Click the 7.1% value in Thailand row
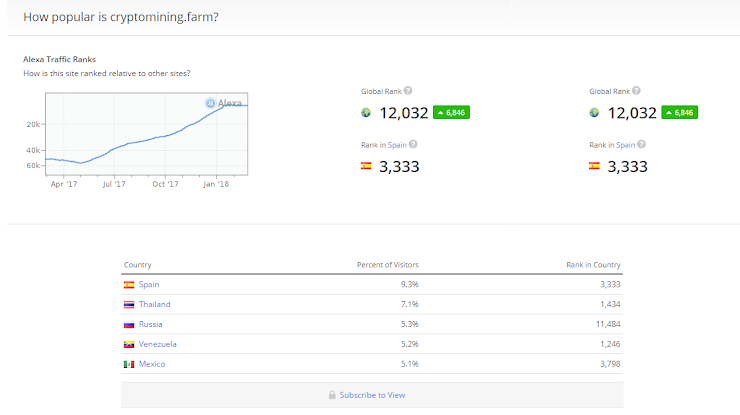This screenshot has width=740, height=415. pyautogui.click(x=410, y=304)
